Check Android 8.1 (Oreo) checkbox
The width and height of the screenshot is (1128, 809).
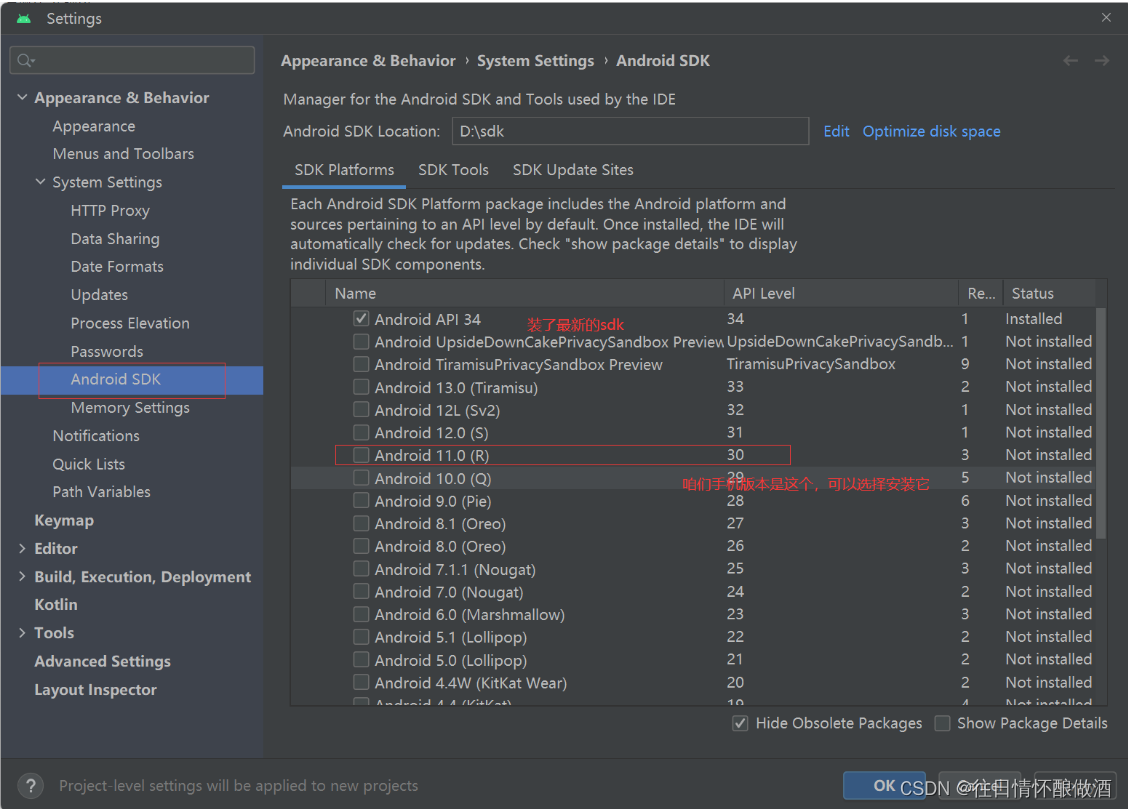coord(361,523)
